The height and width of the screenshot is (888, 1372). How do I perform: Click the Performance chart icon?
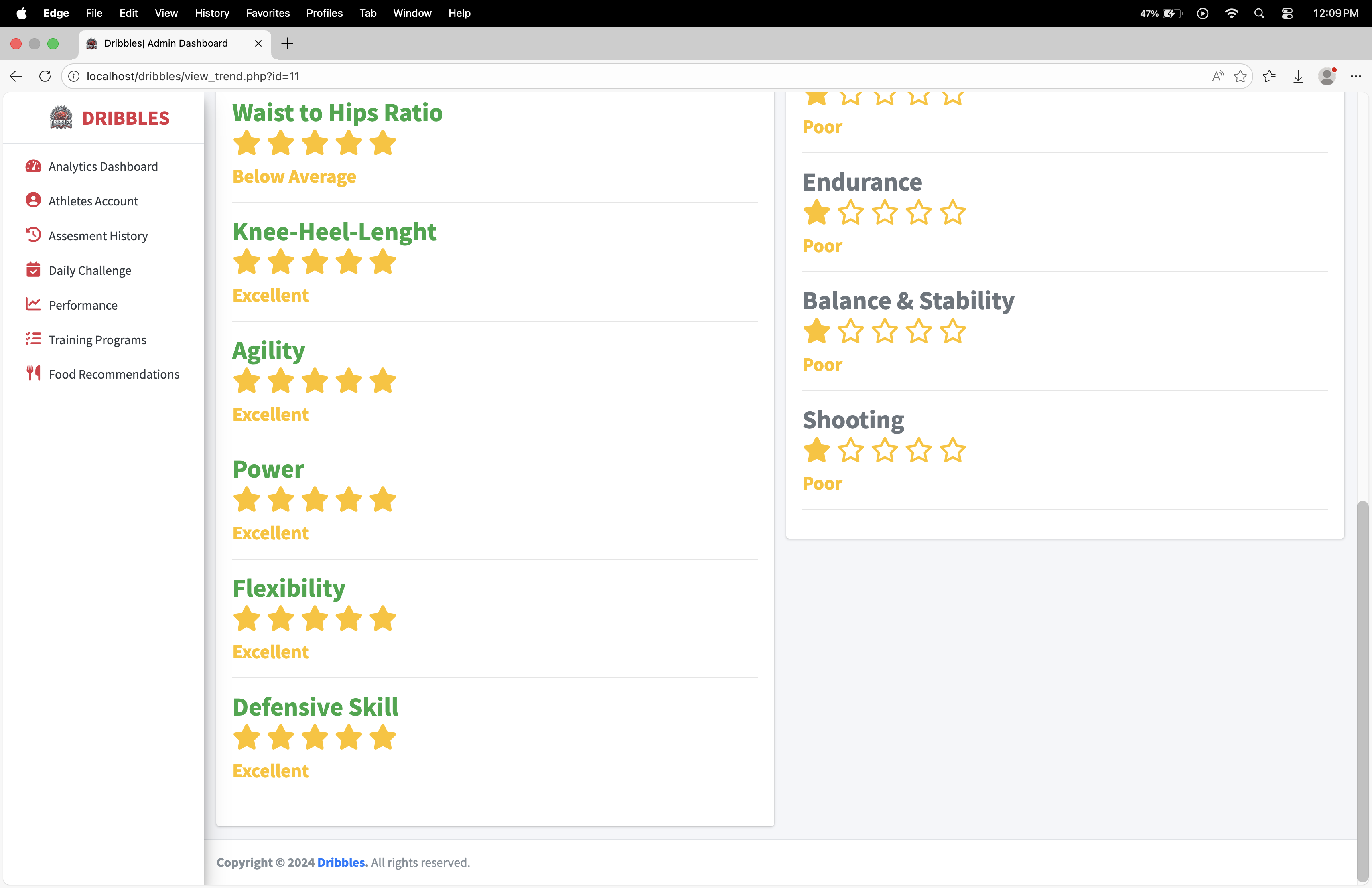[x=33, y=304]
